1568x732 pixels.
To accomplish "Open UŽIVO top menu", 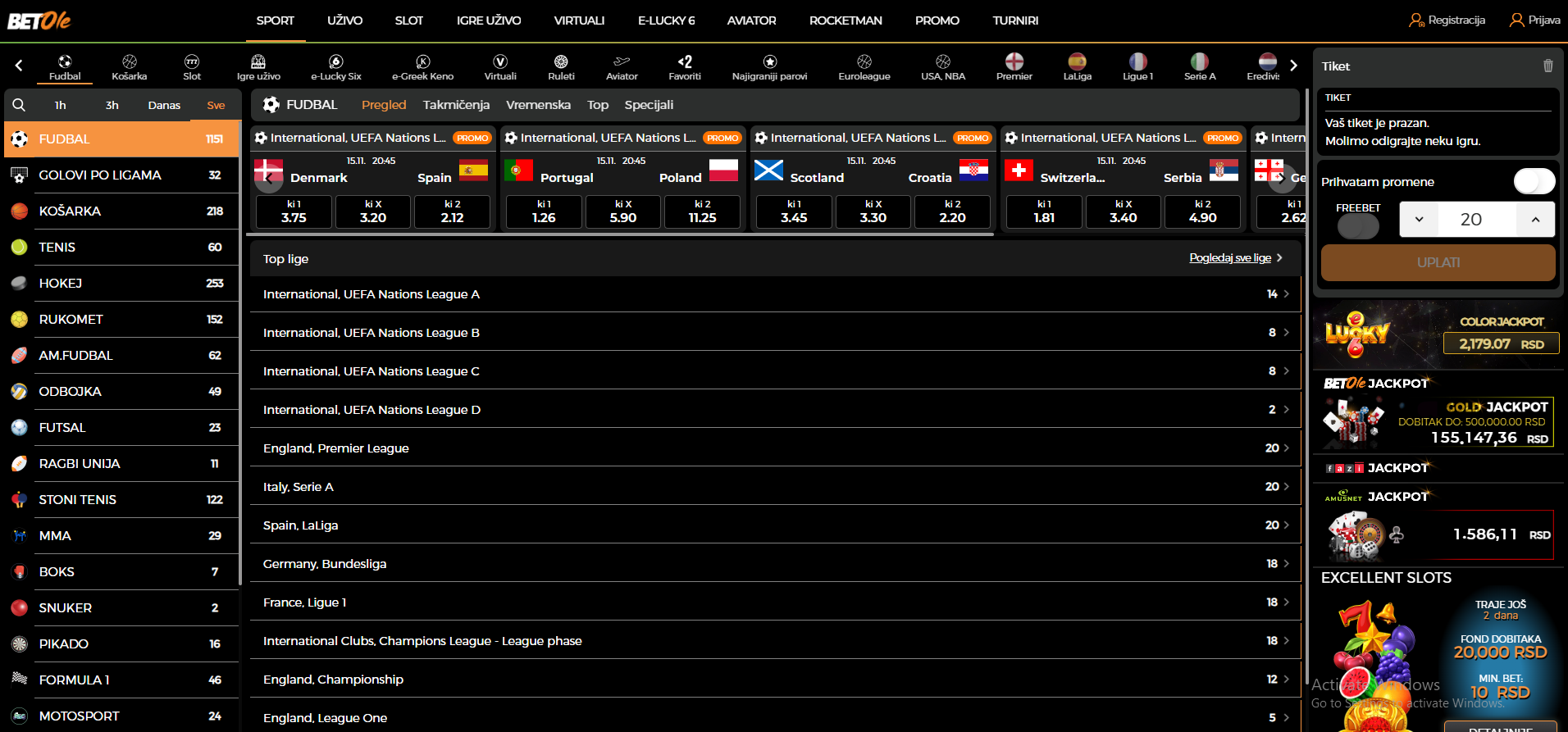I will tap(344, 20).
